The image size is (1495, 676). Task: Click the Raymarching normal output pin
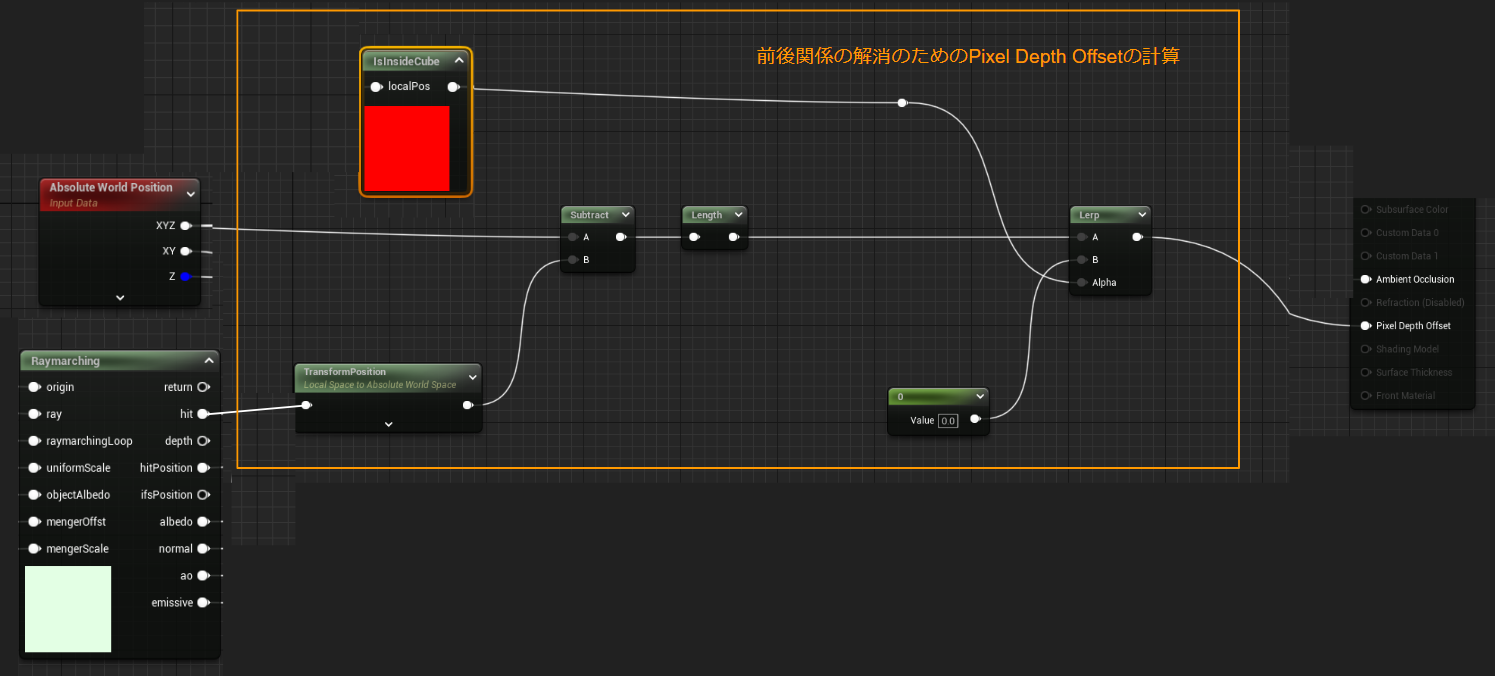[203, 549]
